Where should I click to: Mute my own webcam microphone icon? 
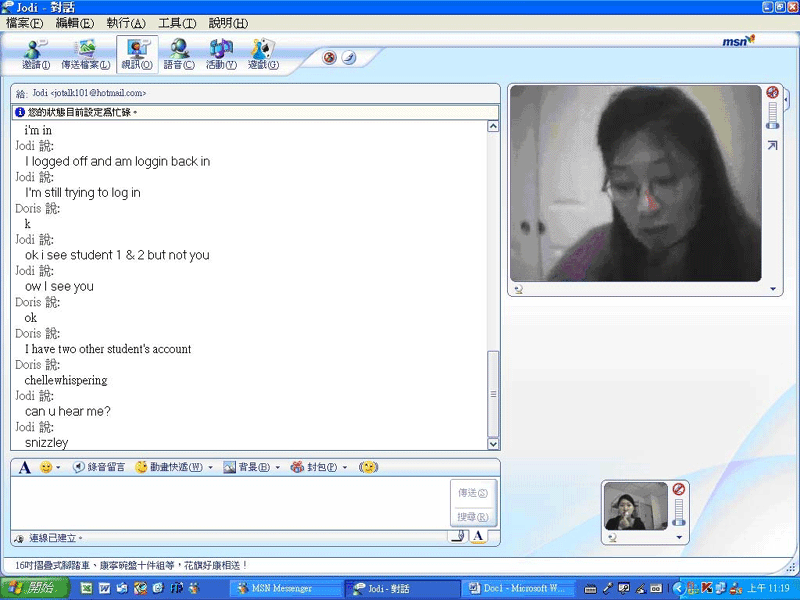click(x=679, y=489)
